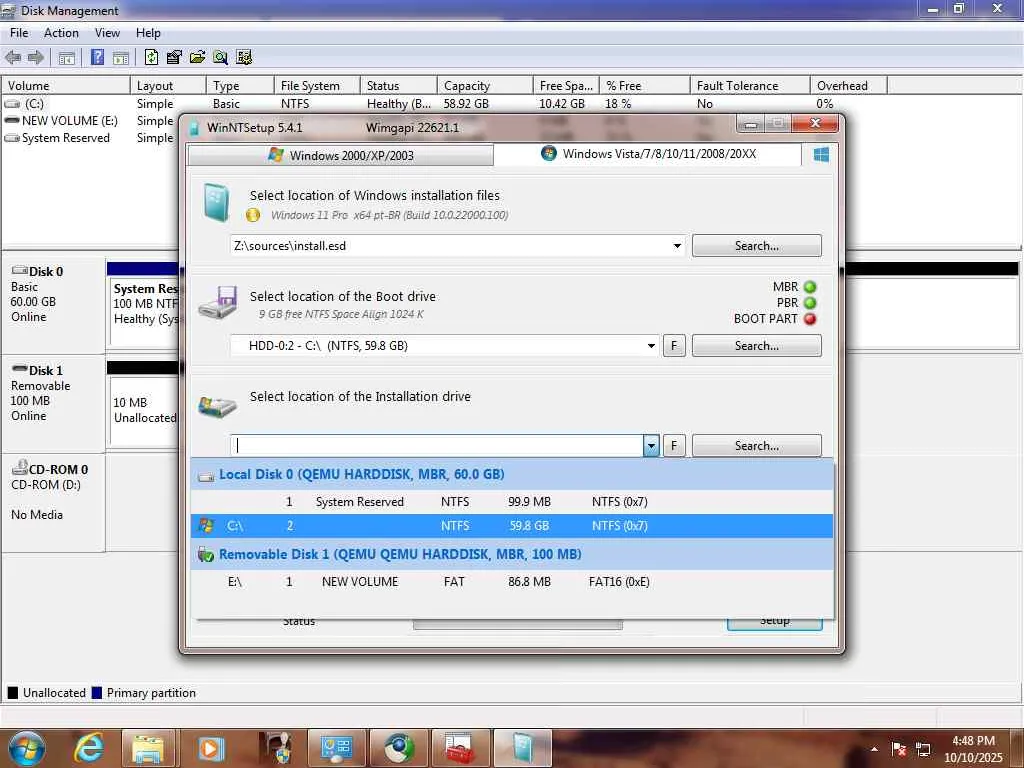The width and height of the screenshot is (1024, 768).
Task: Click the BOOT PART red status indicator
Action: point(810,319)
